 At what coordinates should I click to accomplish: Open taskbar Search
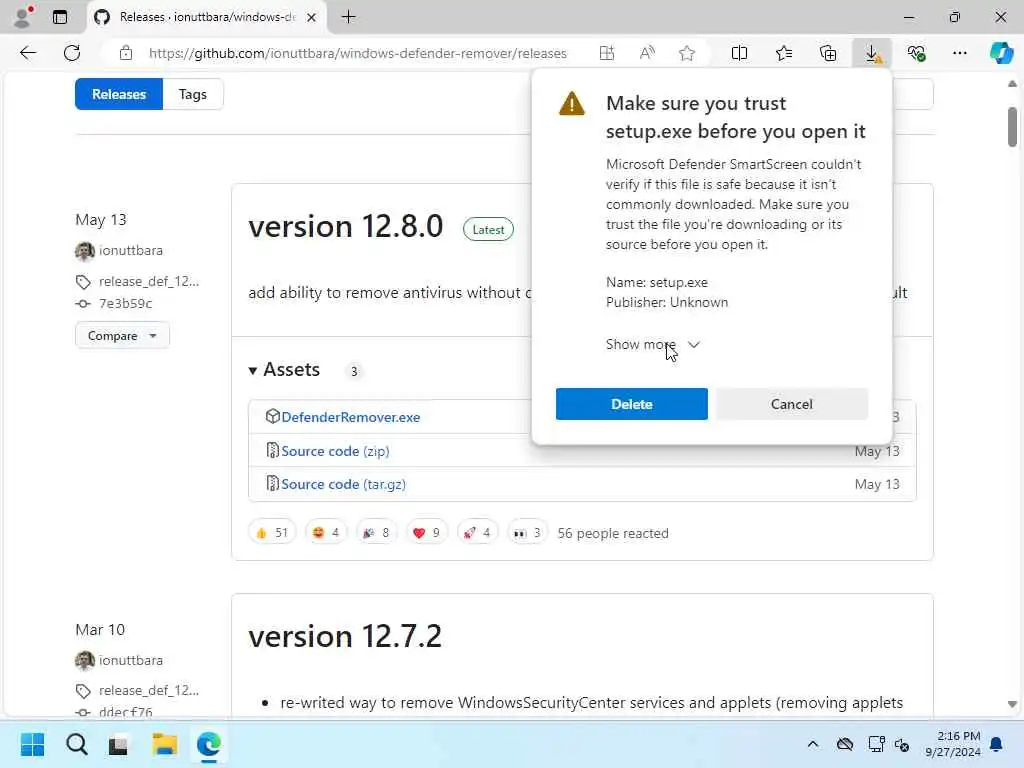76,744
